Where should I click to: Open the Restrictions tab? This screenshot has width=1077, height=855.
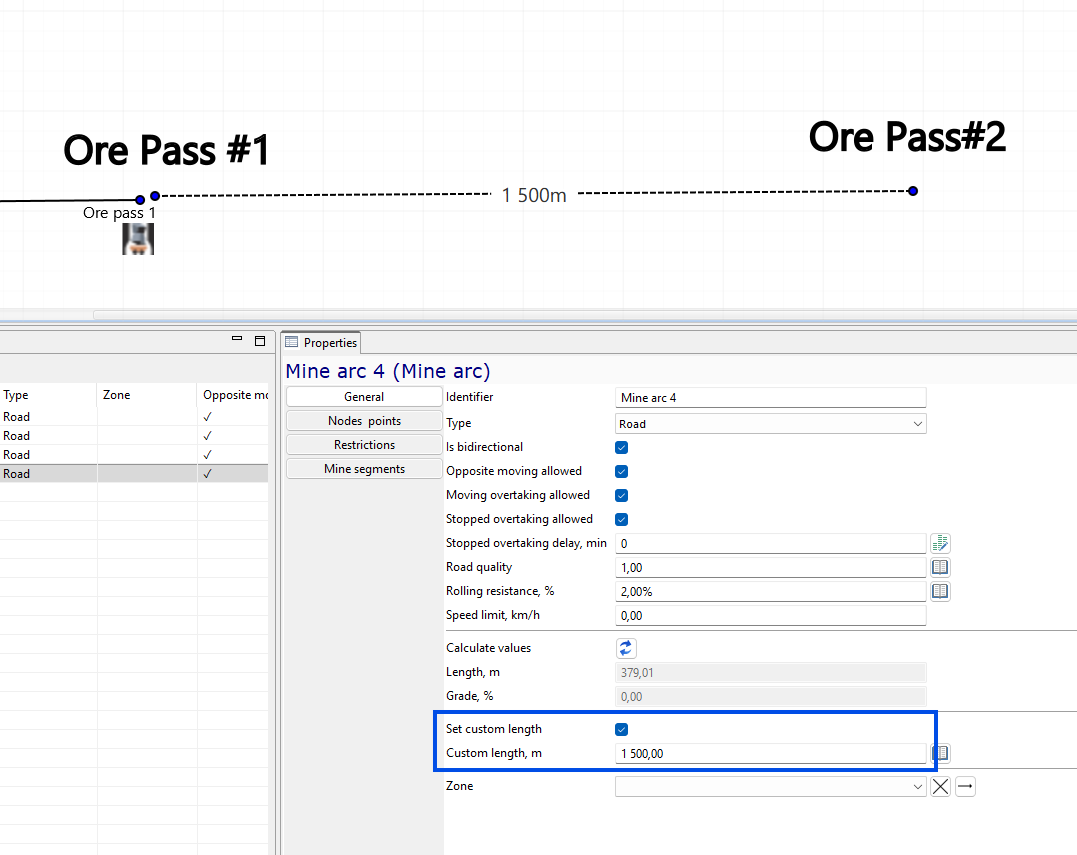point(364,445)
